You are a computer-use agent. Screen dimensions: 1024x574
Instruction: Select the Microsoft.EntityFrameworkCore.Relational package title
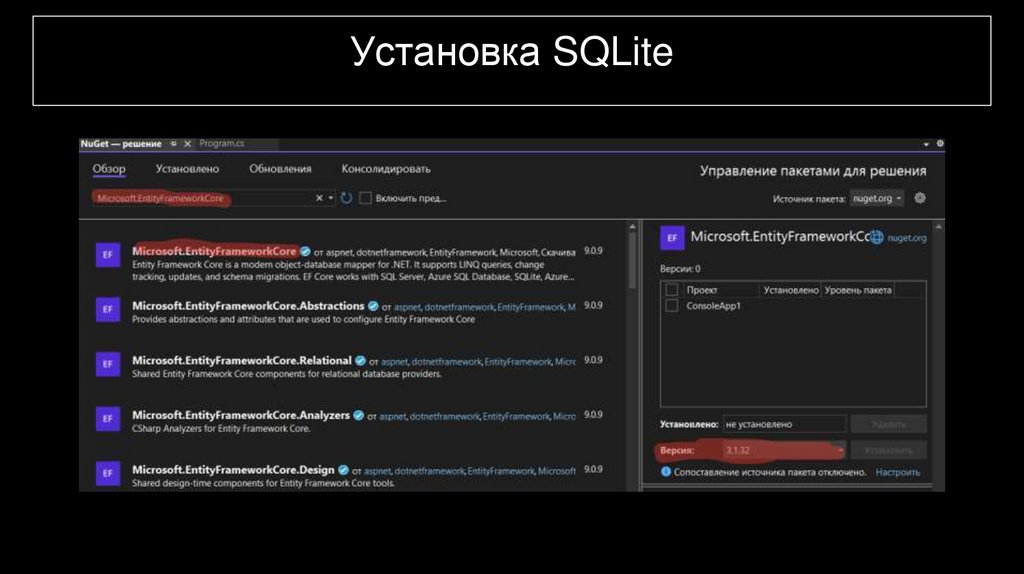tap(242, 360)
